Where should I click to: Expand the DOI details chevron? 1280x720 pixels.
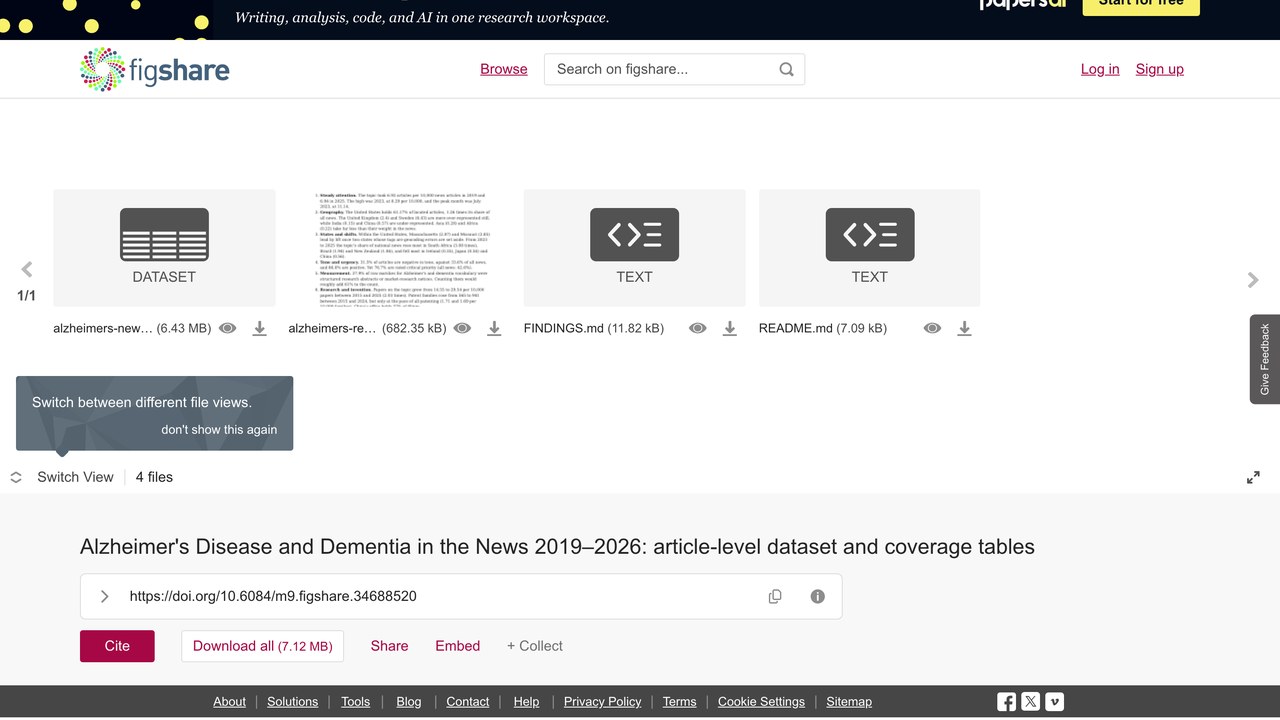tap(105, 596)
